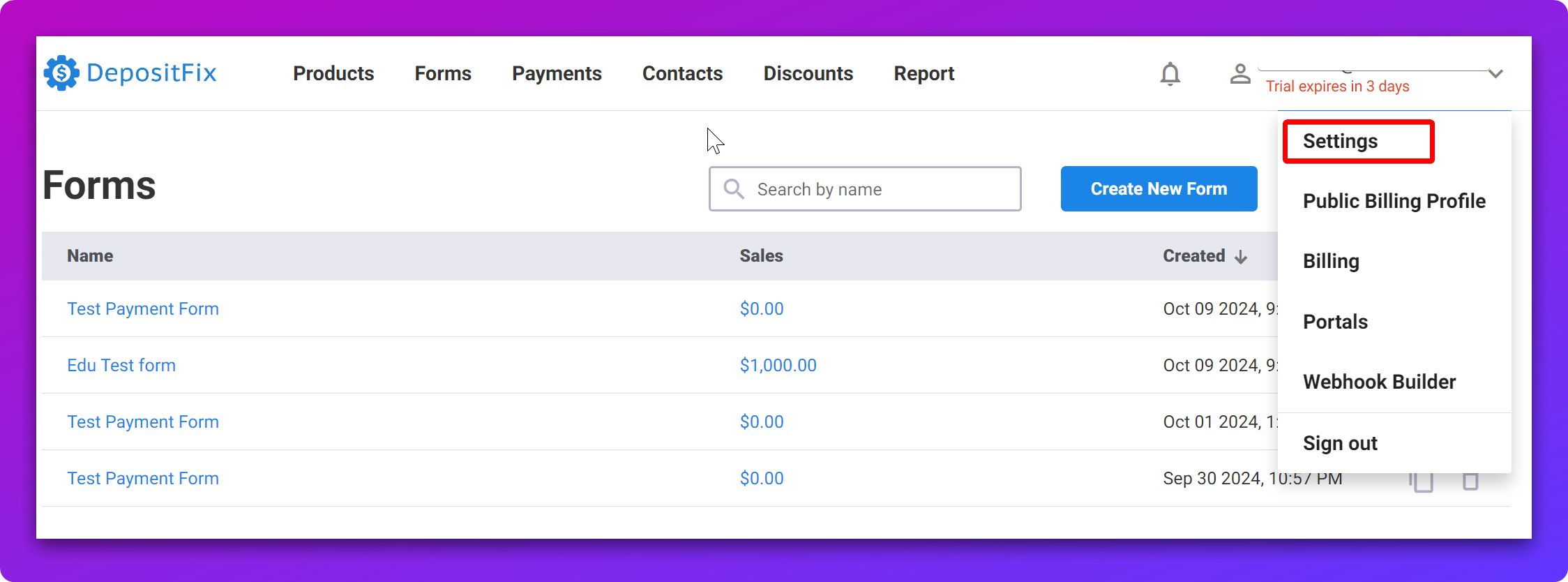Open notifications bell

pos(1170,73)
